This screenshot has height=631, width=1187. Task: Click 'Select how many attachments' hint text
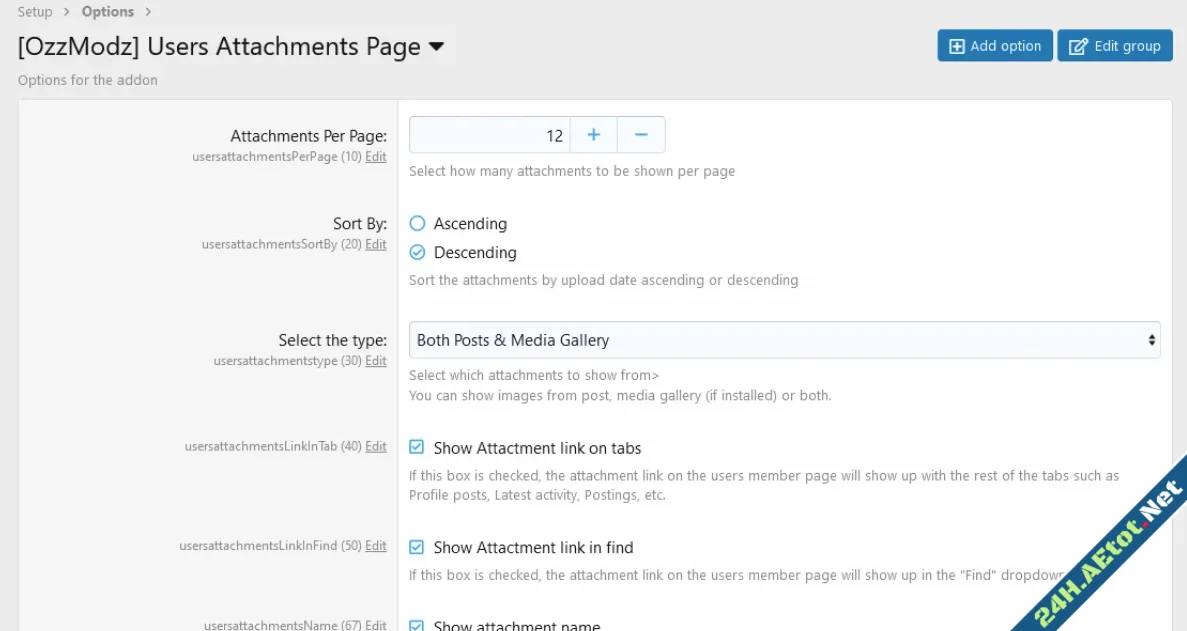[572, 171]
